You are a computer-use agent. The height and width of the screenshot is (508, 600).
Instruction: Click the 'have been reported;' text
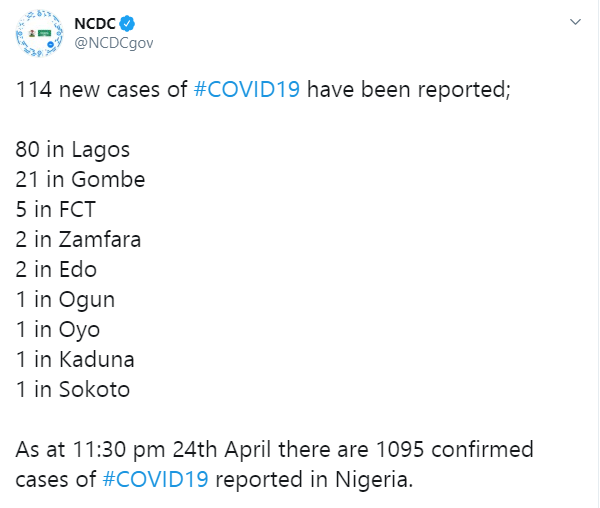pos(409,90)
